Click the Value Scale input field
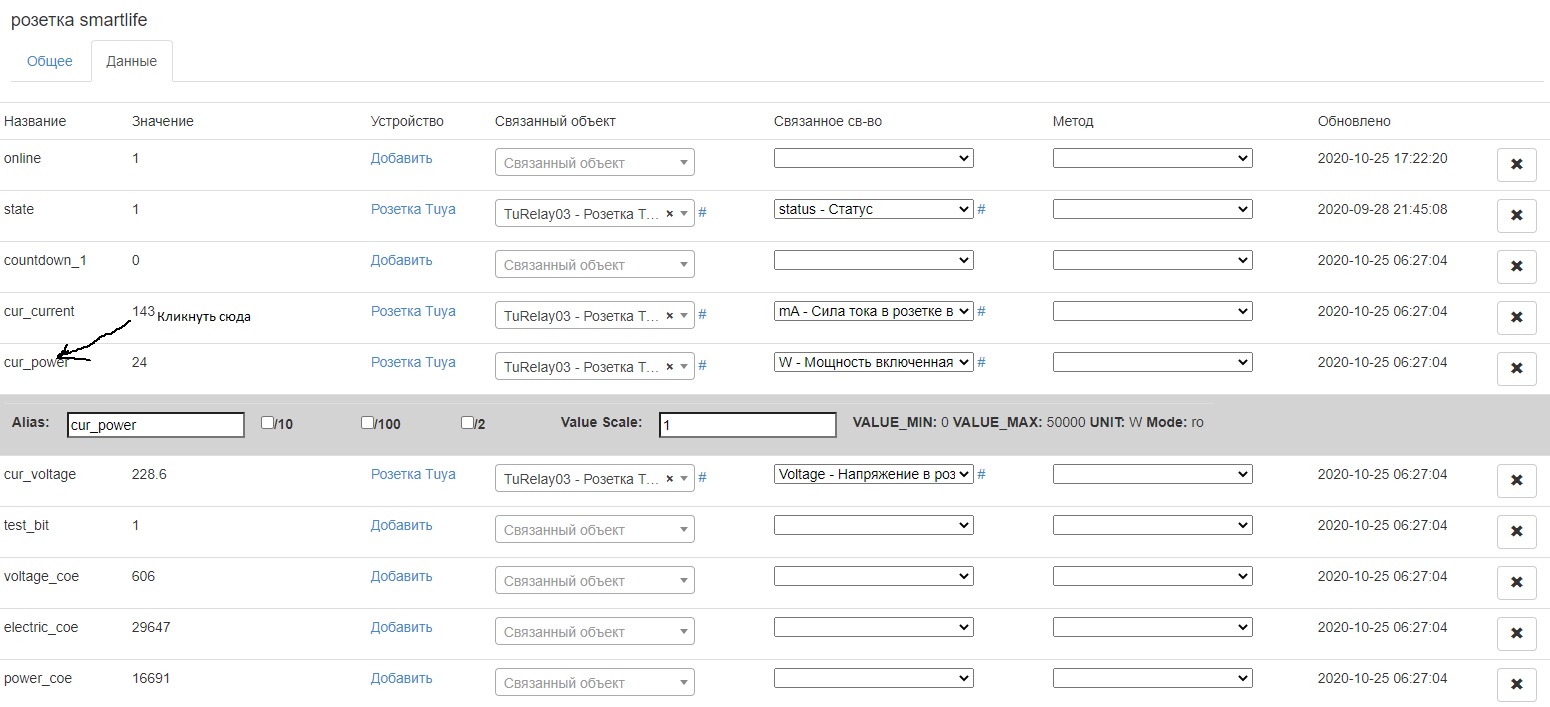The image size is (1550, 707). [747, 425]
